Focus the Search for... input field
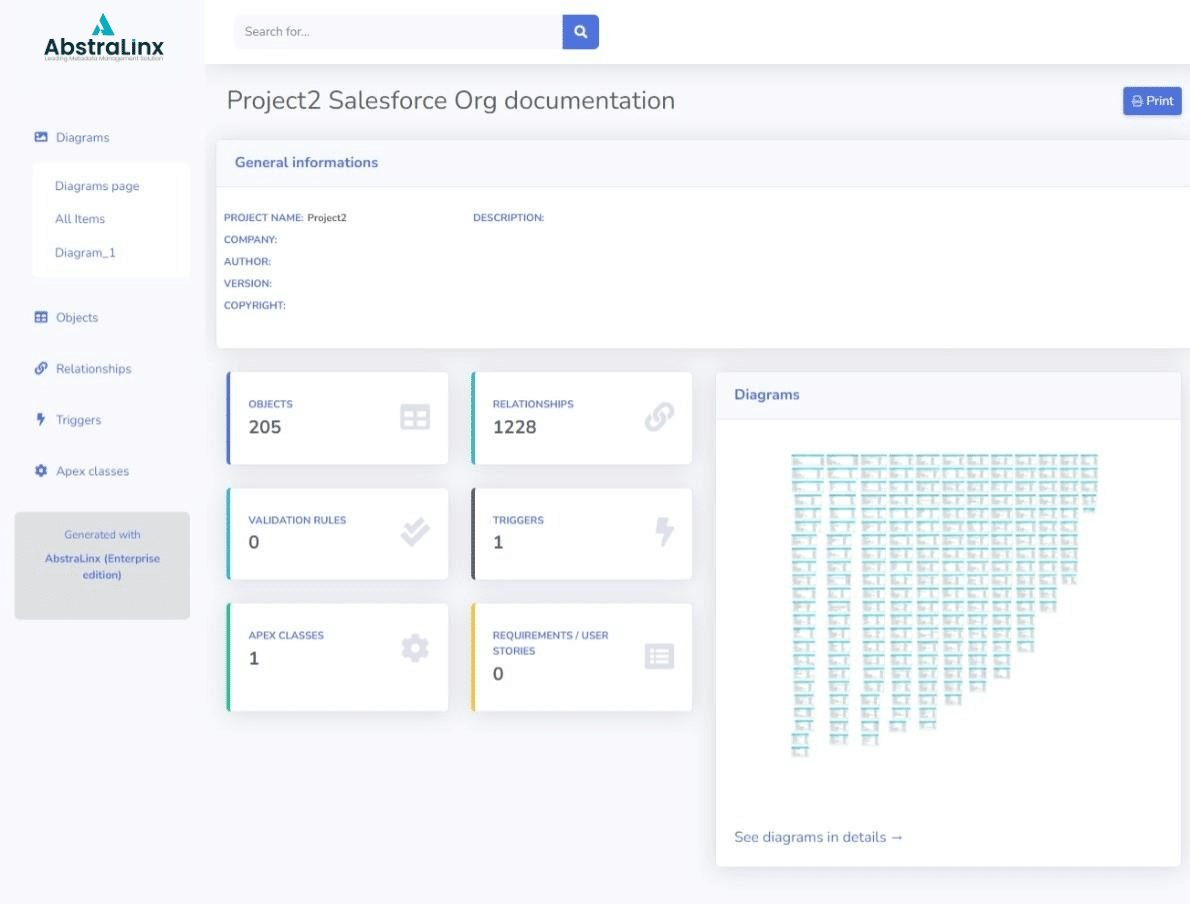The height and width of the screenshot is (904, 1190). (x=398, y=32)
